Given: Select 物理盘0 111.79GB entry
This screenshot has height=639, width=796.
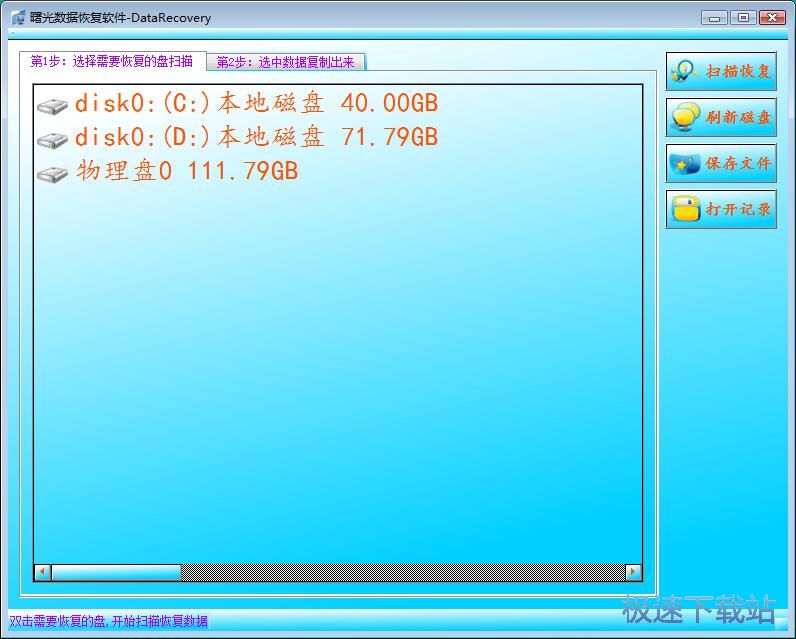Looking at the screenshot, I should (187, 171).
